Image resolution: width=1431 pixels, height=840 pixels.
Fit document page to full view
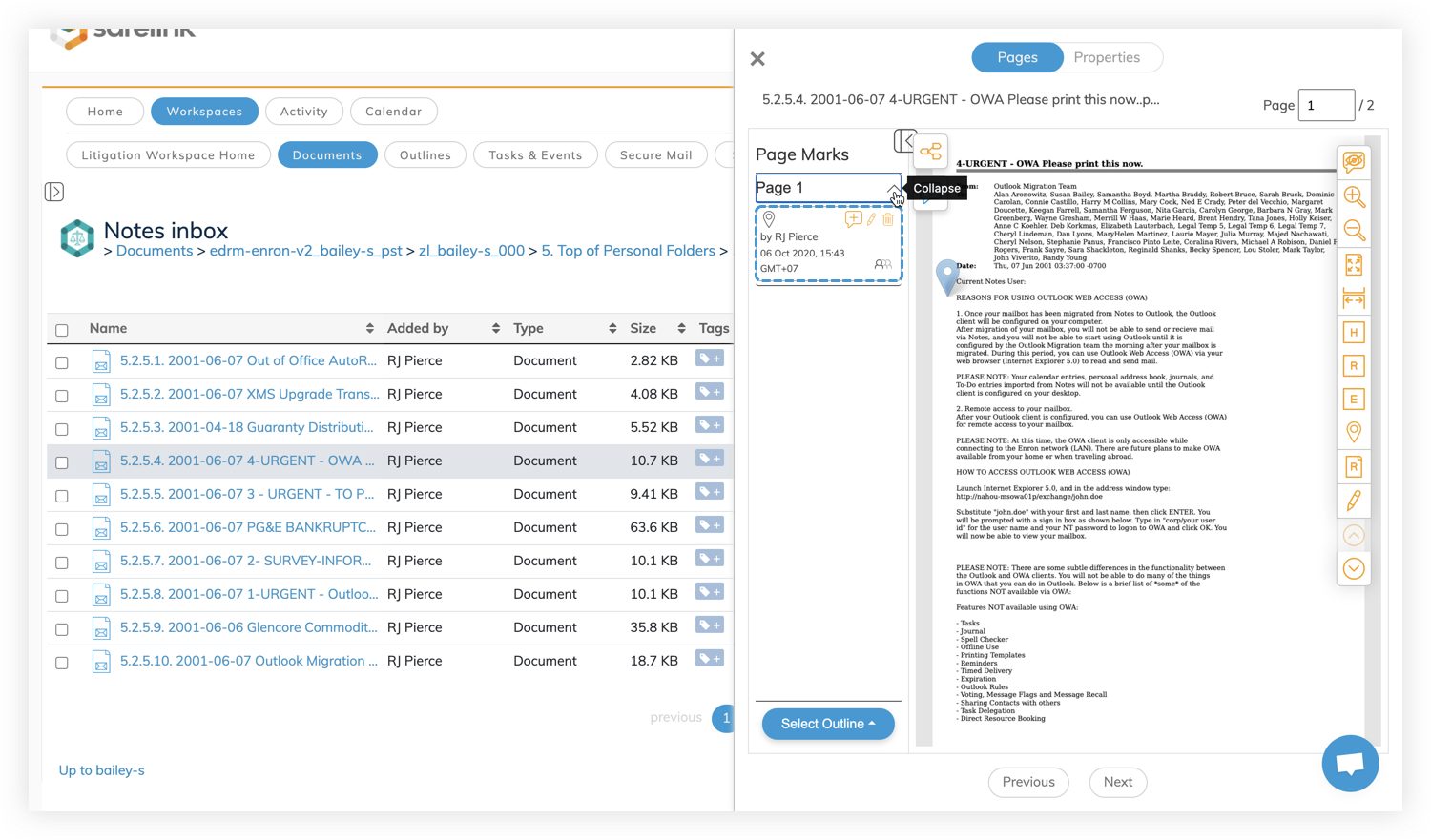(1354, 264)
